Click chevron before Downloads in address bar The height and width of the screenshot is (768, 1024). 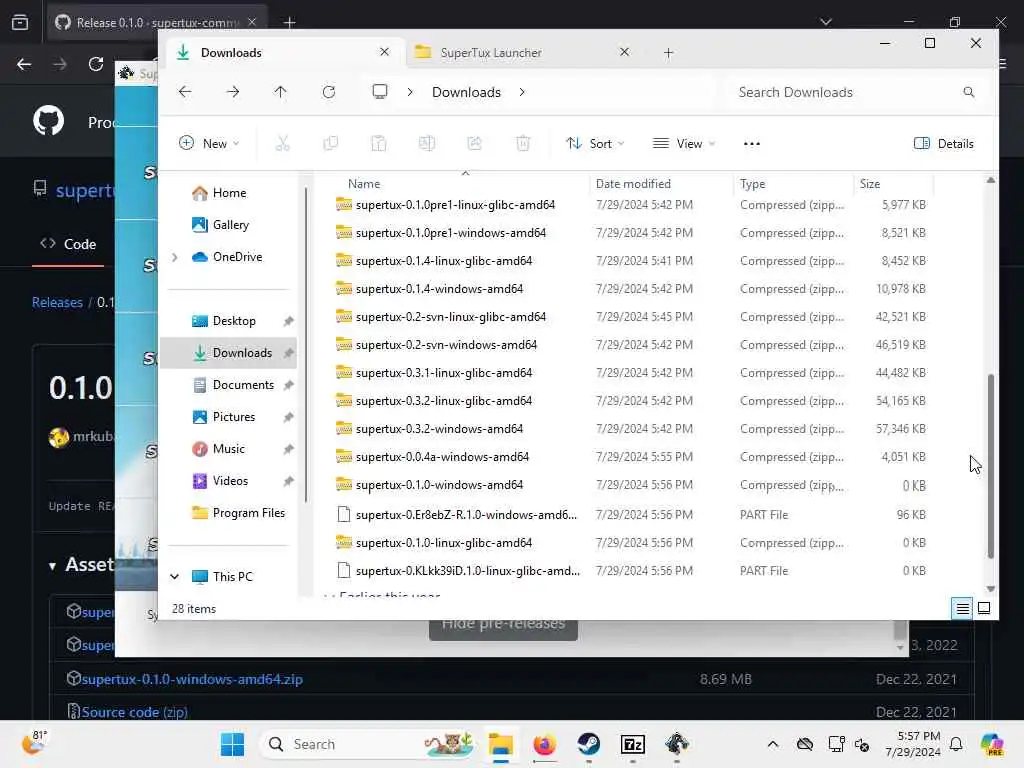409,92
